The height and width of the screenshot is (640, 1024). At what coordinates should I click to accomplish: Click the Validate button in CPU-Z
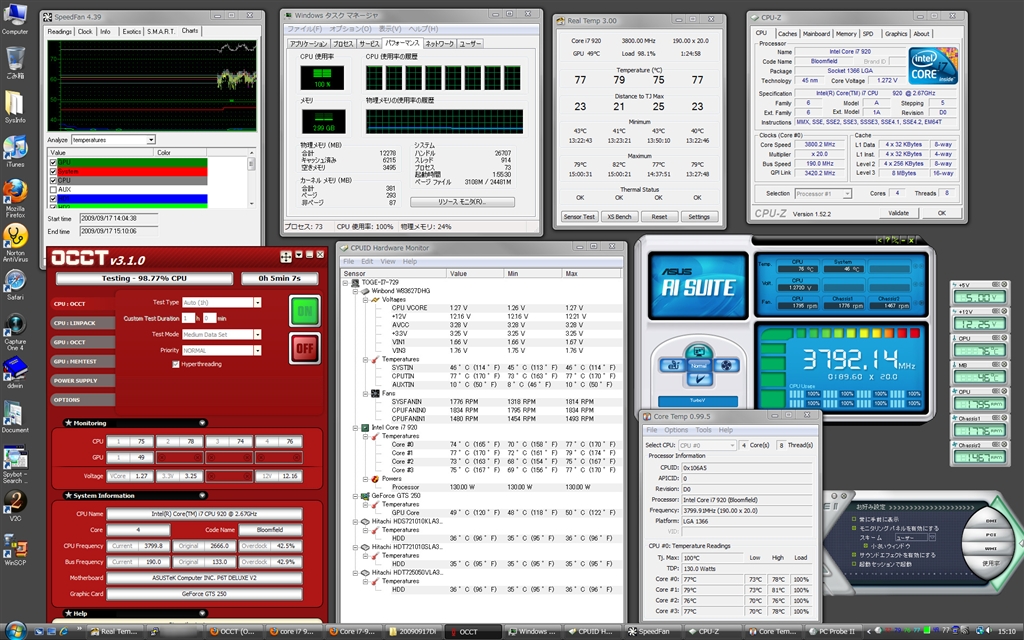(x=899, y=212)
